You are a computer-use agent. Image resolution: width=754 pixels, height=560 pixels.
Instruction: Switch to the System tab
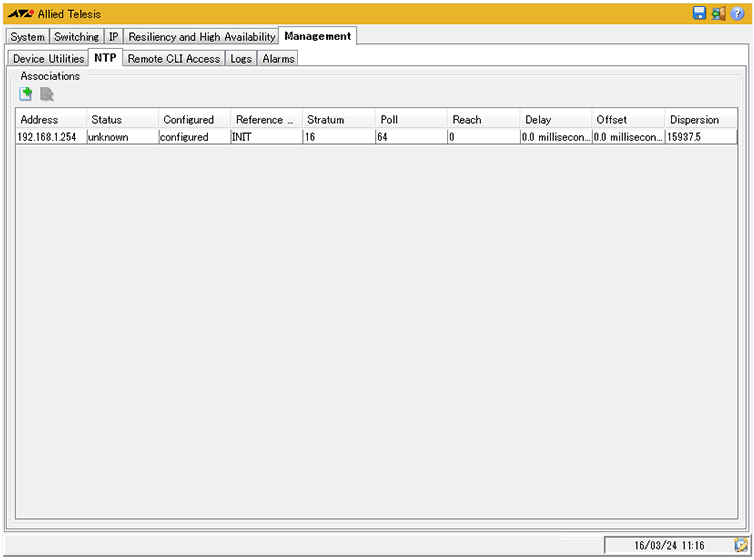point(27,37)
